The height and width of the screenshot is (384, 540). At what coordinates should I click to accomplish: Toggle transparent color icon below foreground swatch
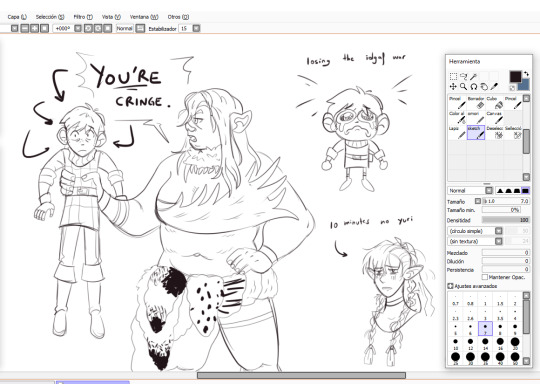(512, 88)
